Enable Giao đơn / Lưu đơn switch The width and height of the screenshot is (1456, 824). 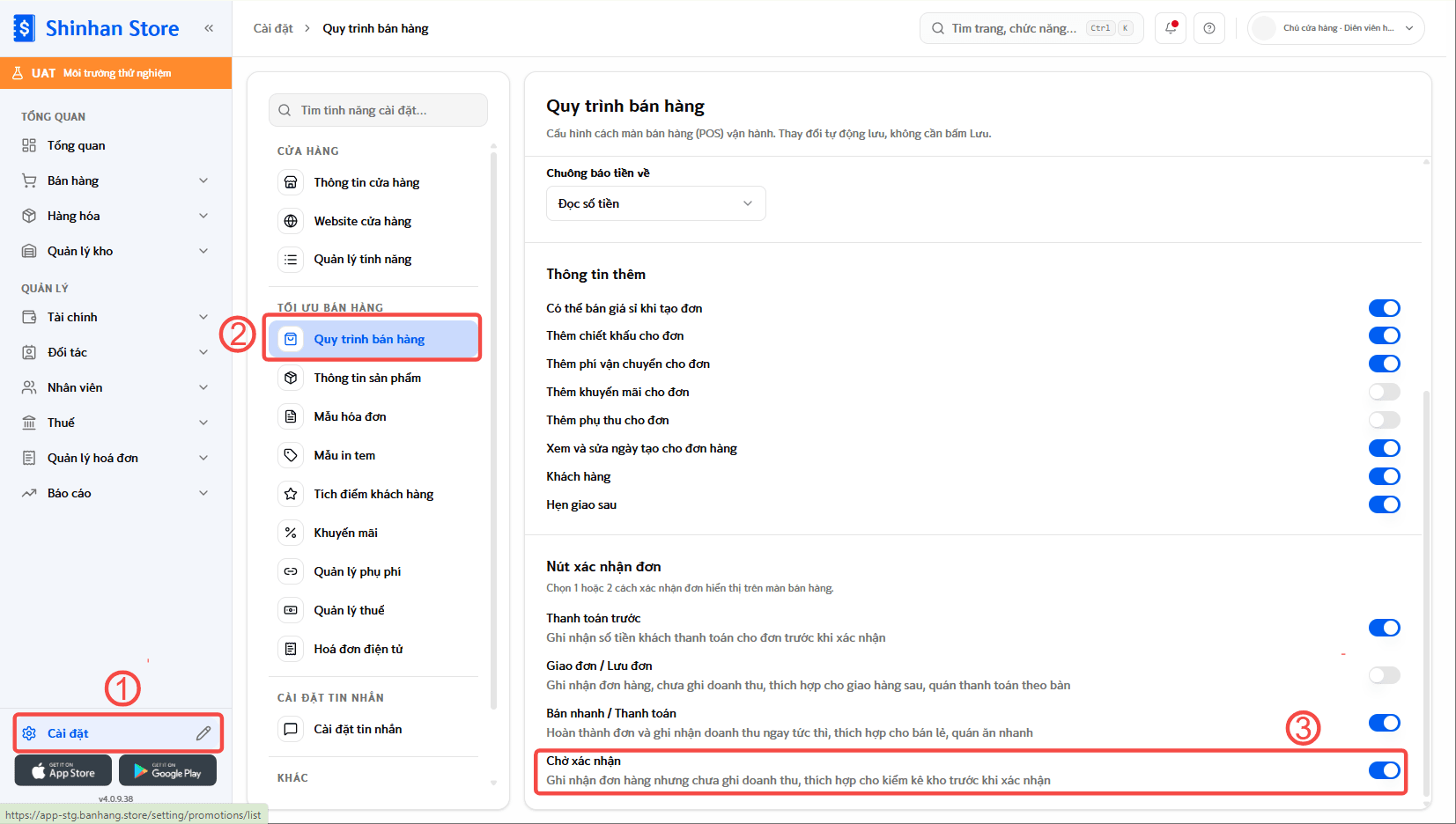pos(1384,675)
